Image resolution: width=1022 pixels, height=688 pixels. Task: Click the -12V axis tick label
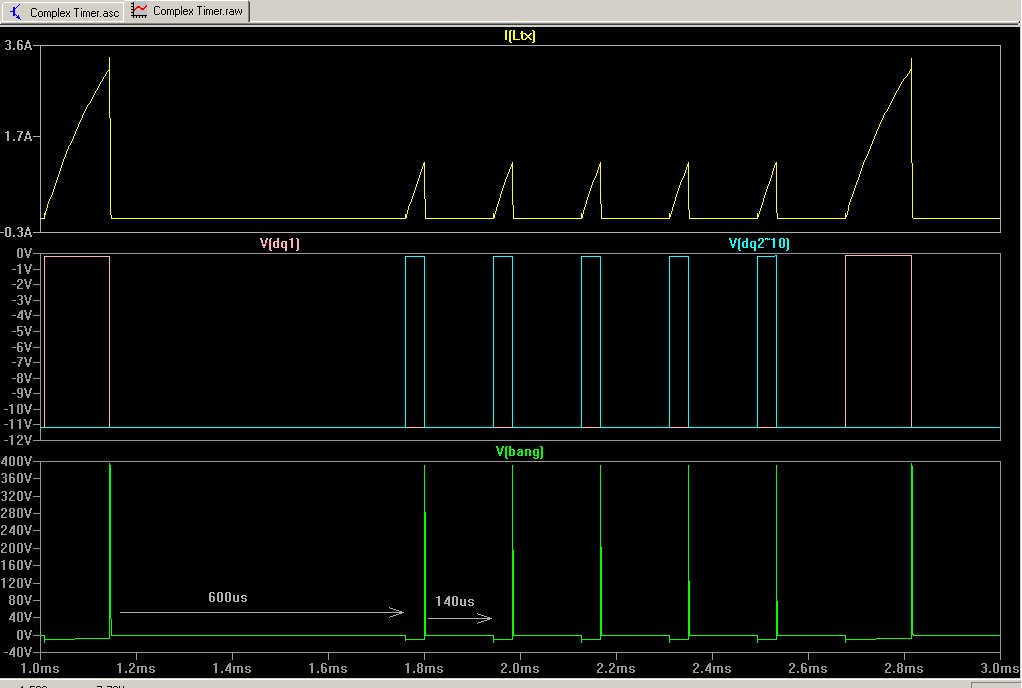tap(18, 440)
